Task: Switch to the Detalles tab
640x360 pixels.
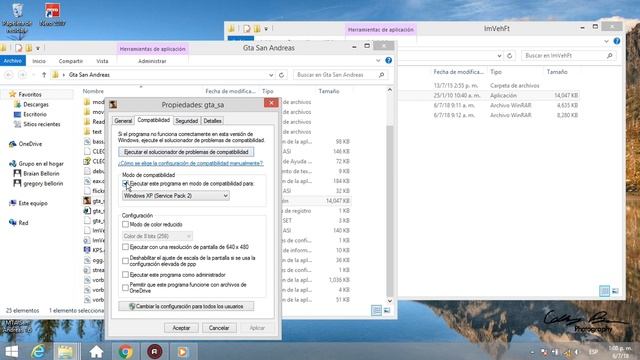Action: pos(212,121)
